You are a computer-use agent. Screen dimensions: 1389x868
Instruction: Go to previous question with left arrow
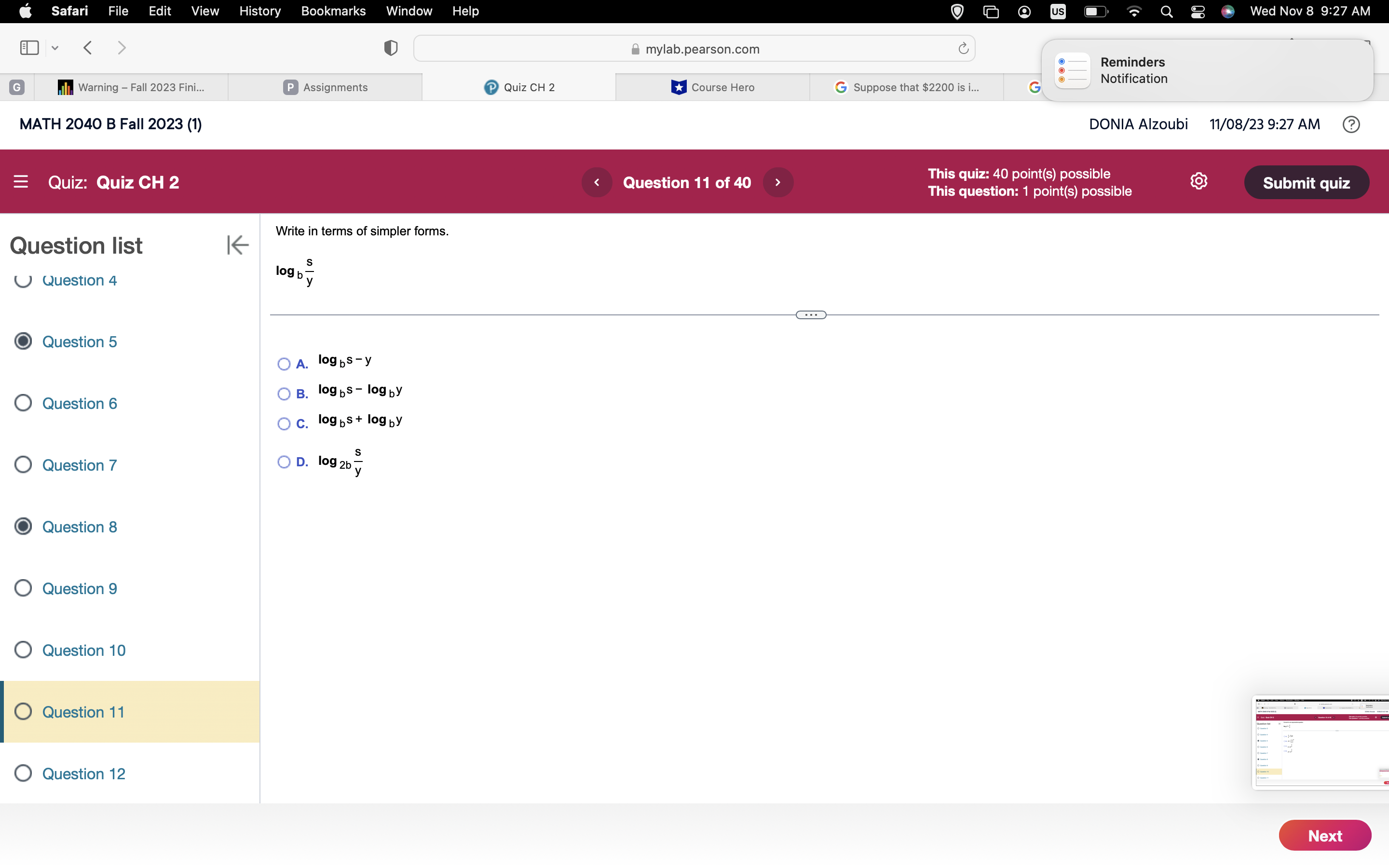pyautogui.click(x=596, y=183)
